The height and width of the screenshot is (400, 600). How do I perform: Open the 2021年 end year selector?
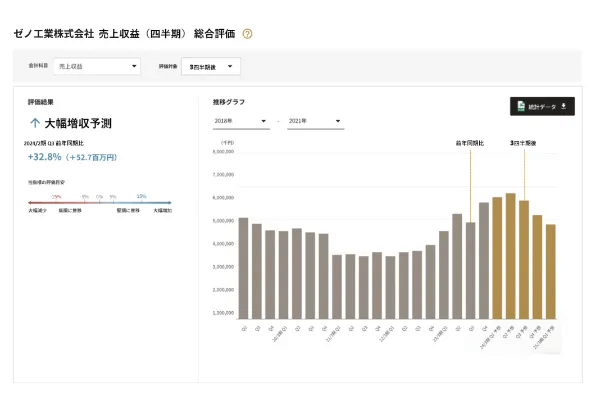(315, 122)
